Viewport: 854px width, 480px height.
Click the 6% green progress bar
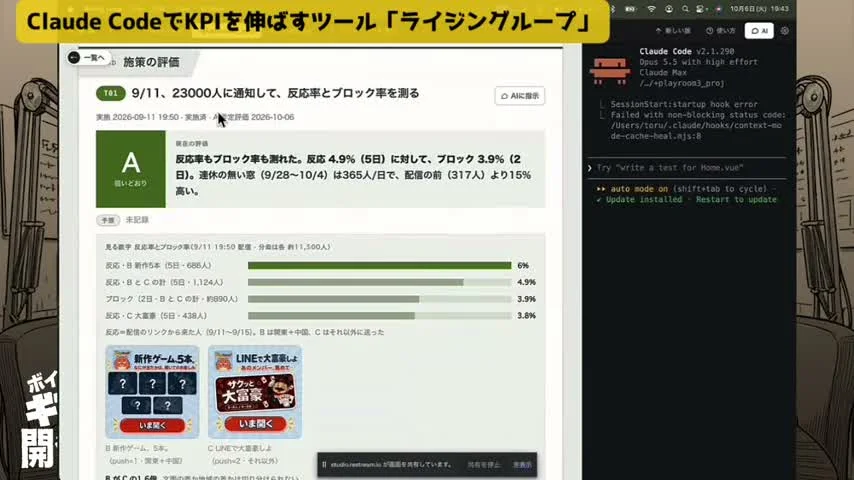coord(379,265)
